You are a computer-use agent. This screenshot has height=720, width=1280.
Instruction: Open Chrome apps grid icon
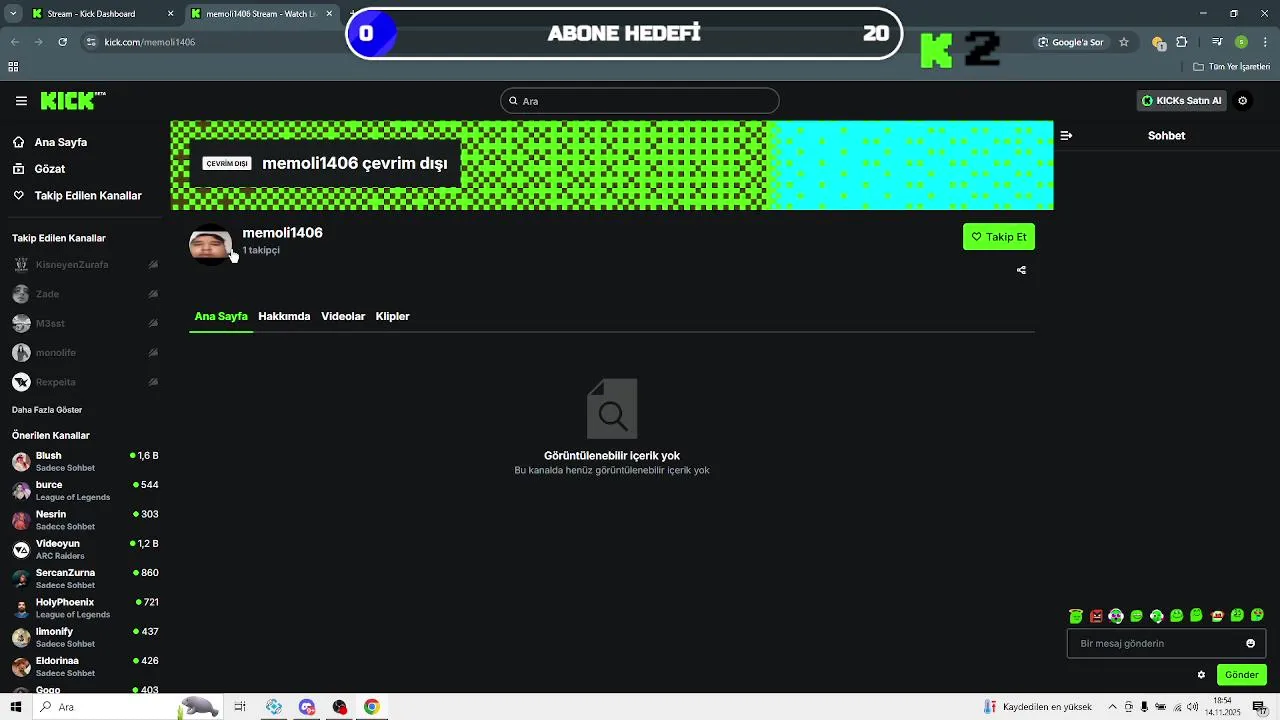click(13, 67)
